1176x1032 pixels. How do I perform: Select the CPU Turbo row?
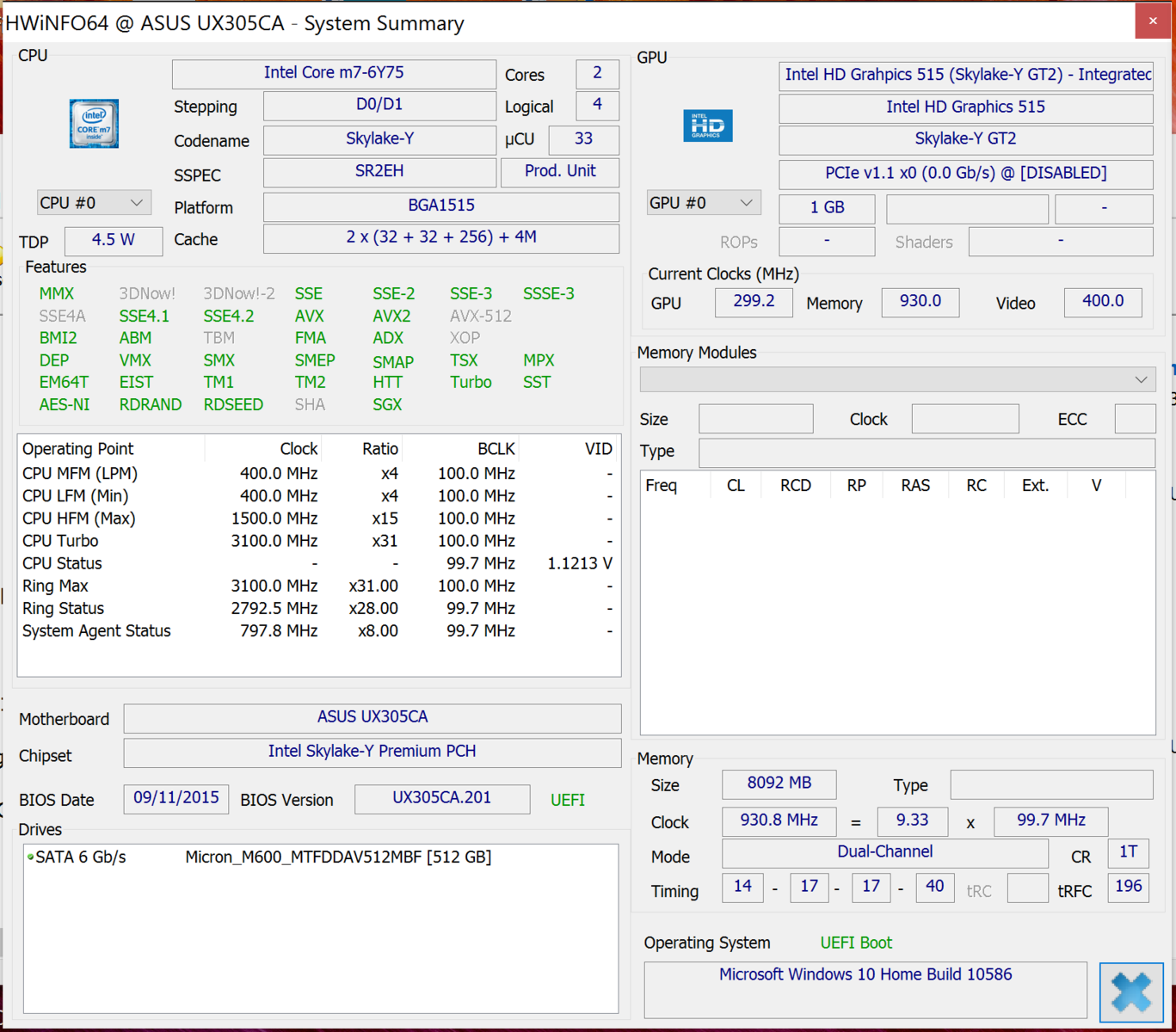click(x=318, y=541)
